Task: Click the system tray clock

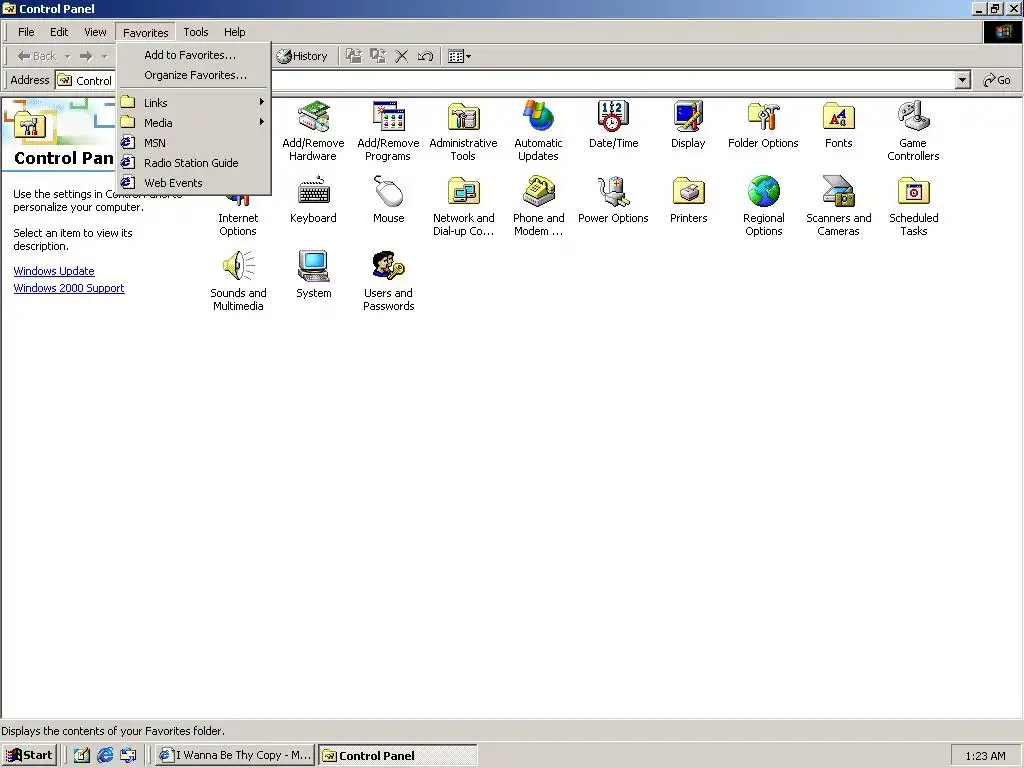Action: pos(985,756)
